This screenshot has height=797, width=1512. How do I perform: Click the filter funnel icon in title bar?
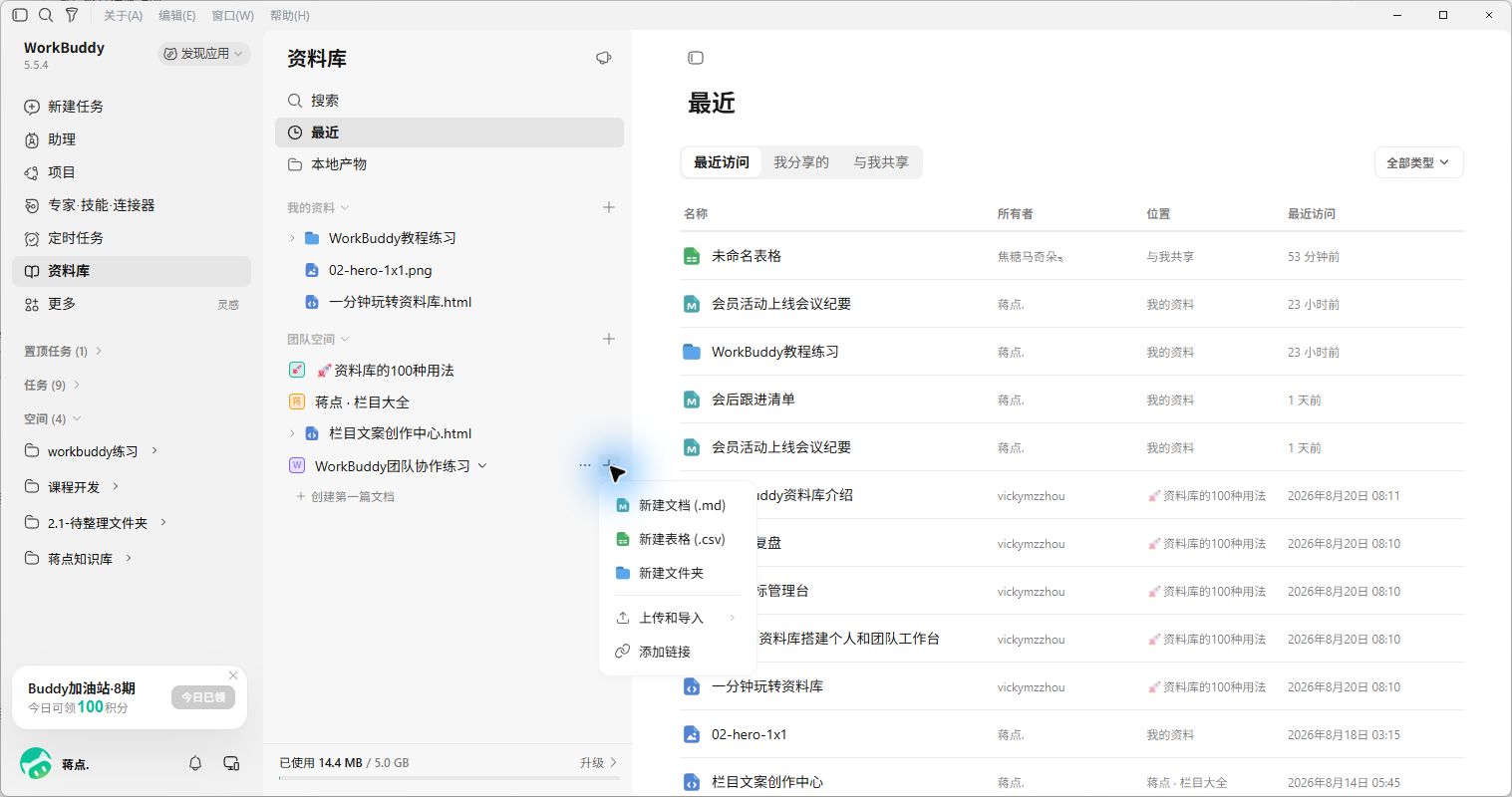click(72, 15)
